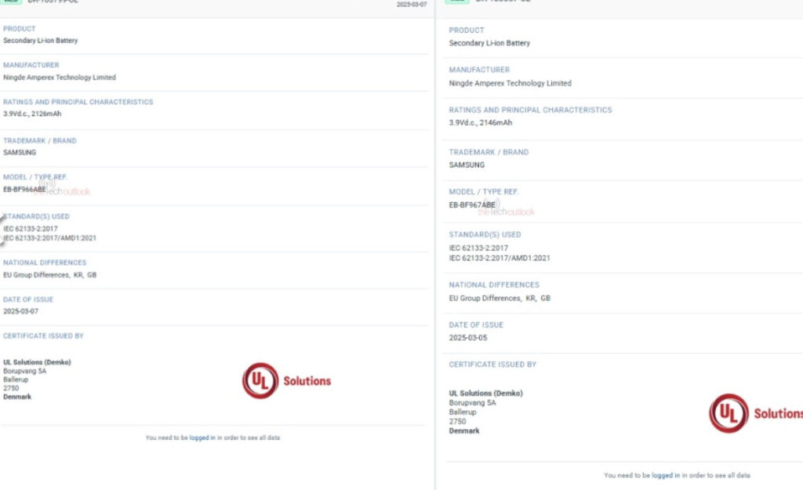This screenshot has height=490, width=803.
Task: Click 'Model / Type Ref.' heading above EB-BF967ABE
Action: point(484,192)
